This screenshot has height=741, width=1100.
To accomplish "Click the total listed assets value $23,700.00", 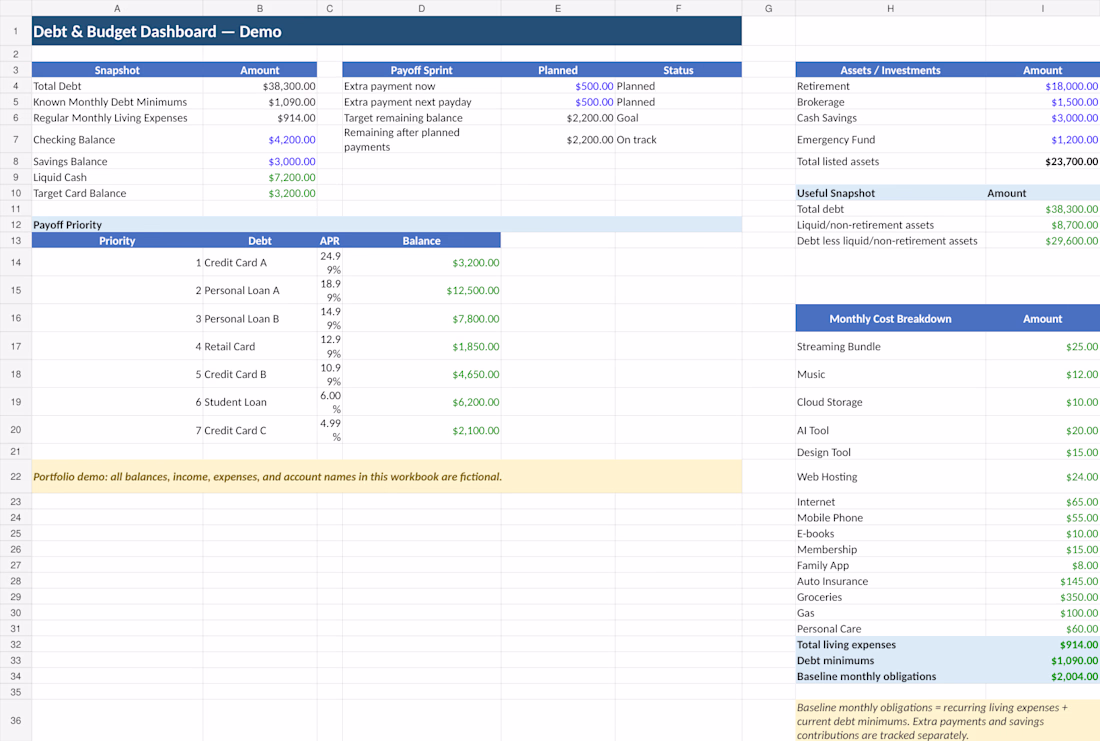I will (x=1071, y=161).
